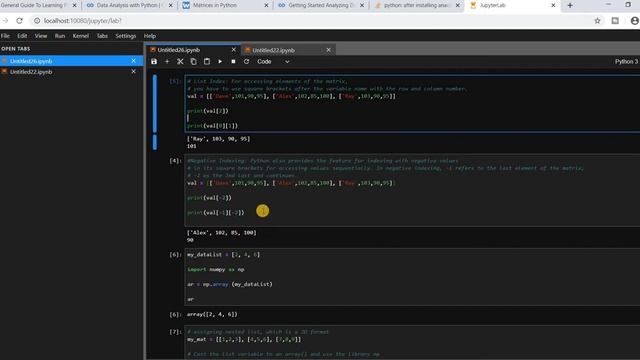Cut selected cell using scissors icon
This screenshot has height=360, width=640.
coord(180,62)
